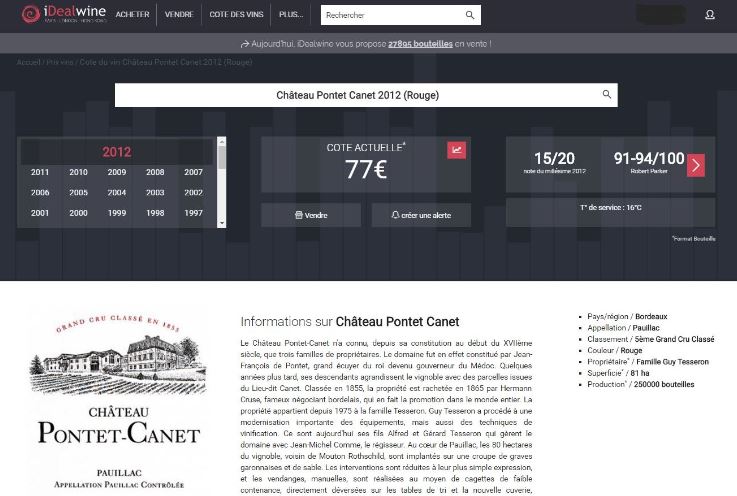Screen dimensions: 737x496
Task: Select vintage 2008
Action: pyautogui.click(x=155, y=172)
